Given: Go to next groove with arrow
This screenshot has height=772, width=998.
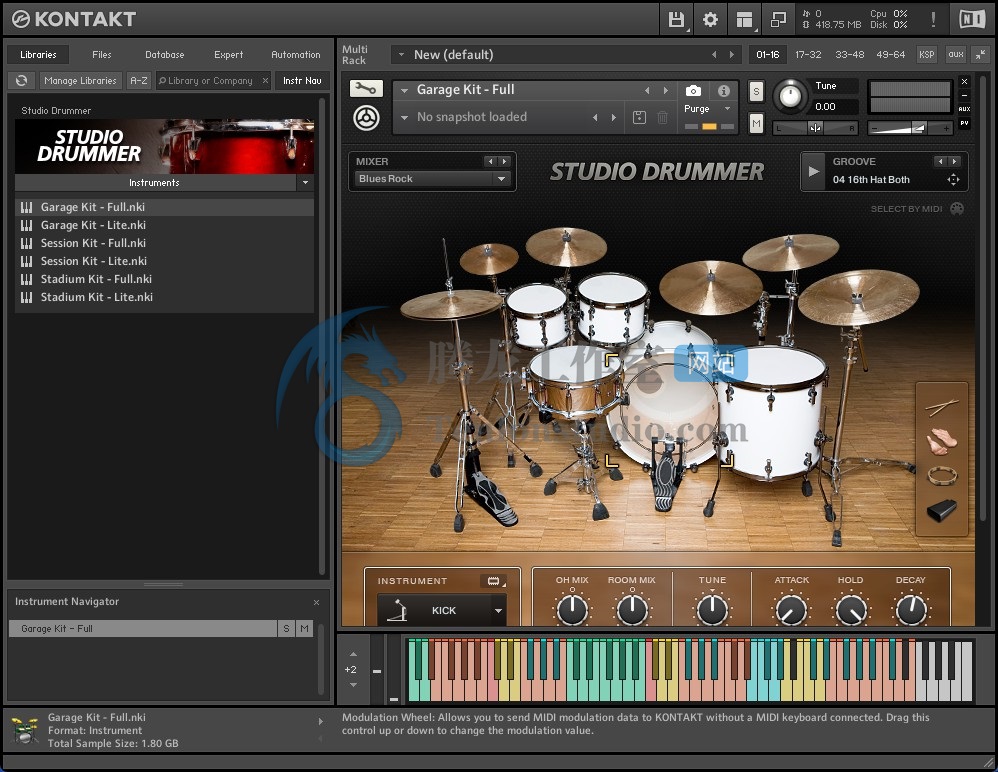Looking at the screenshot, I should pyautogui.click(x=955, y=162).
